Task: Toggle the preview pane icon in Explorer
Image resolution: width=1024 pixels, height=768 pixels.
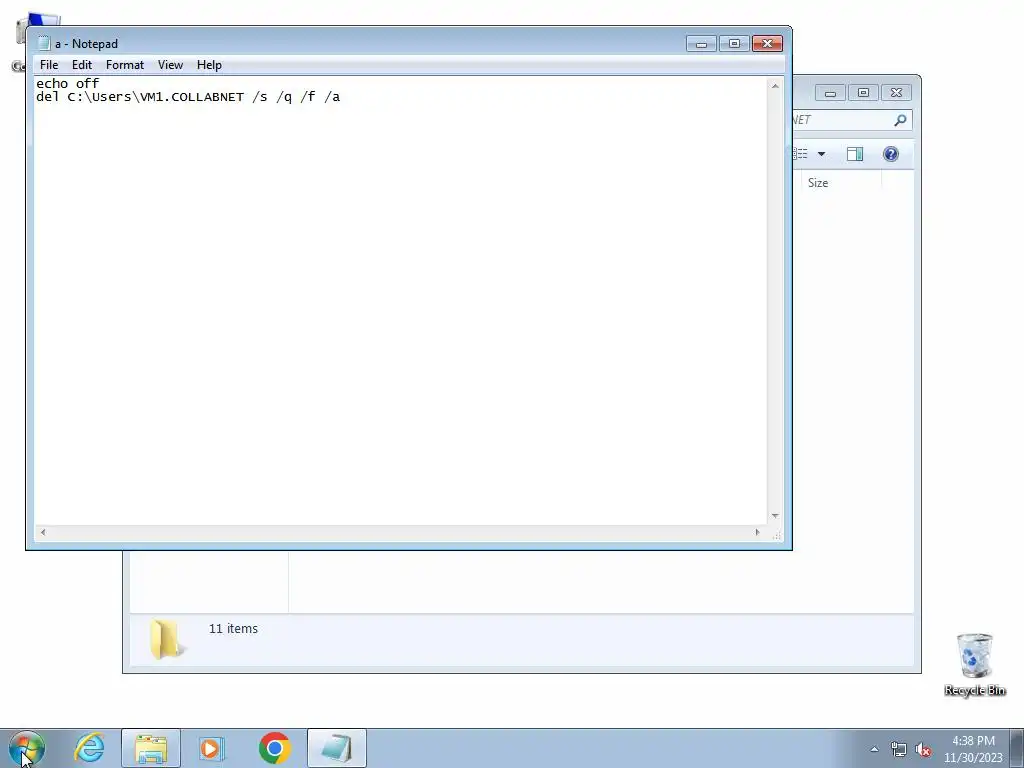Action: click(x=855, y=154)
